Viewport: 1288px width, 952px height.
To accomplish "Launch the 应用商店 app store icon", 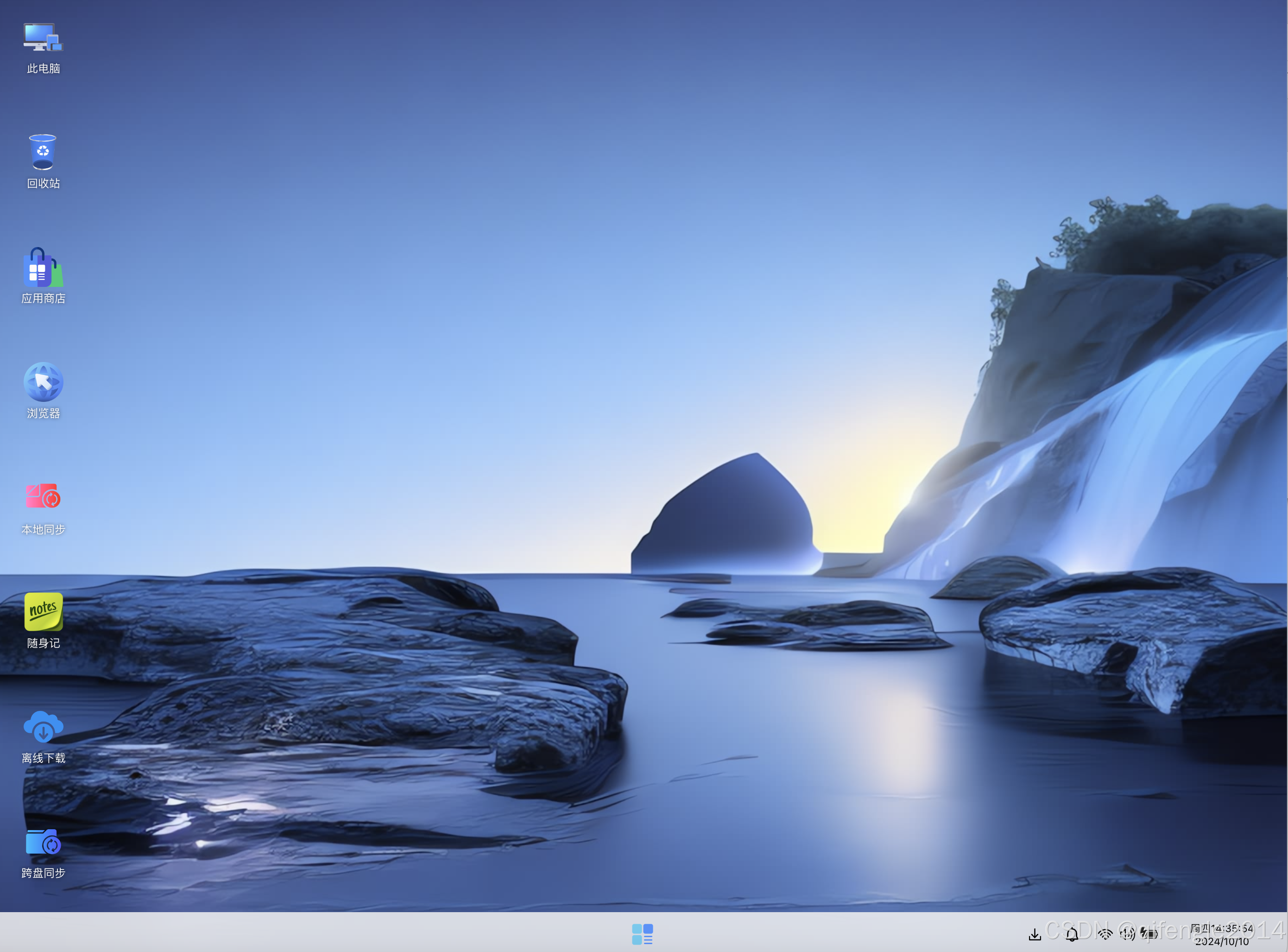I will click(x=43, y=268).
